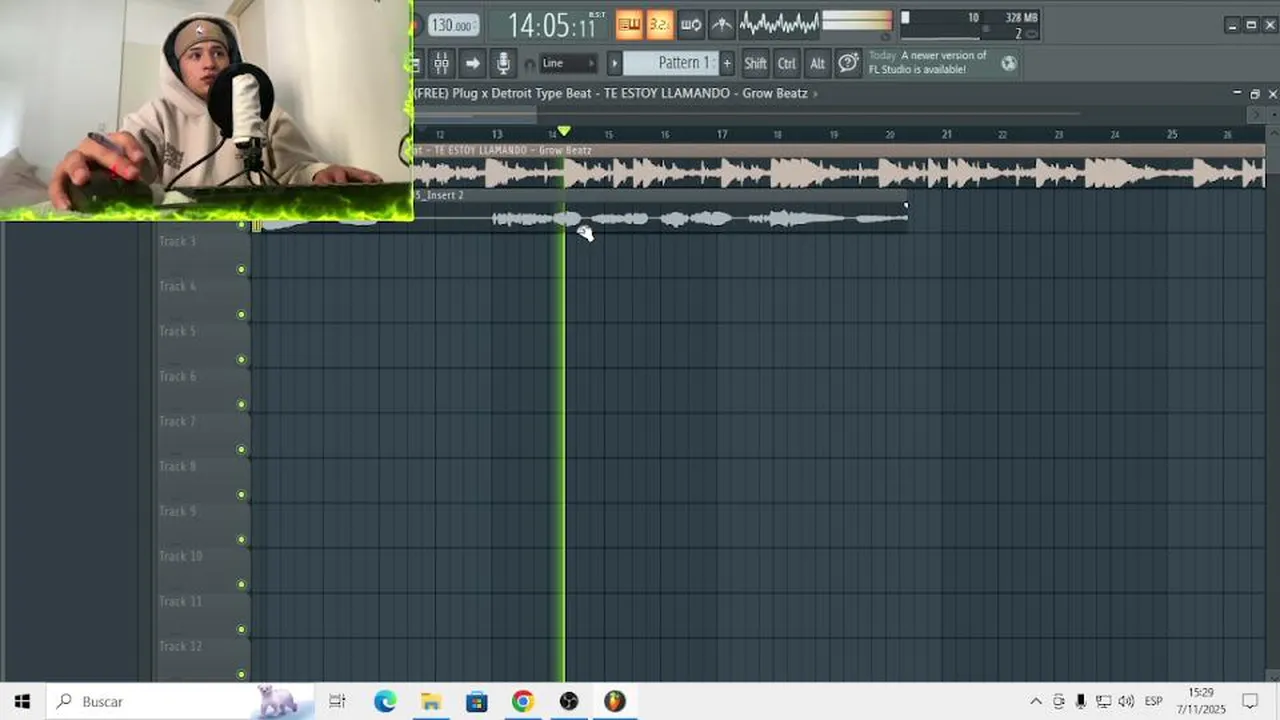Click the Buscar taskbar search box
Viewport: 1280px width, 720px height.
coord(180,702)
